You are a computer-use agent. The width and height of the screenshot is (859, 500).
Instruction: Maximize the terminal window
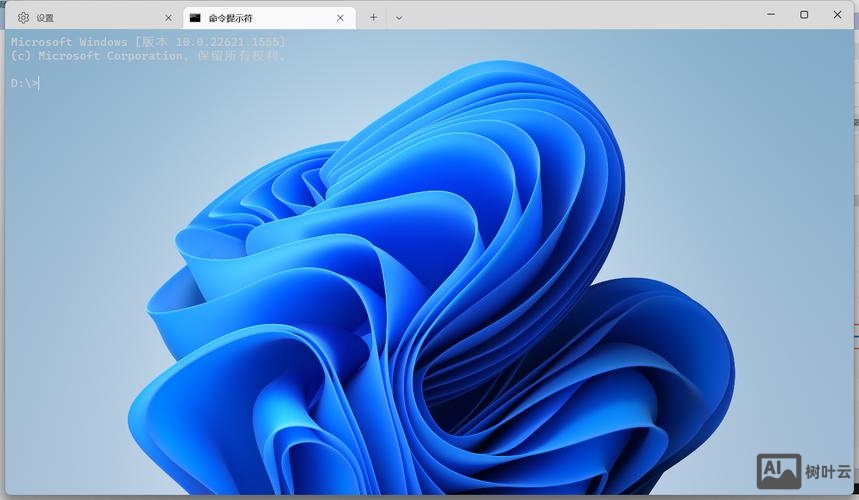[804, 15]
